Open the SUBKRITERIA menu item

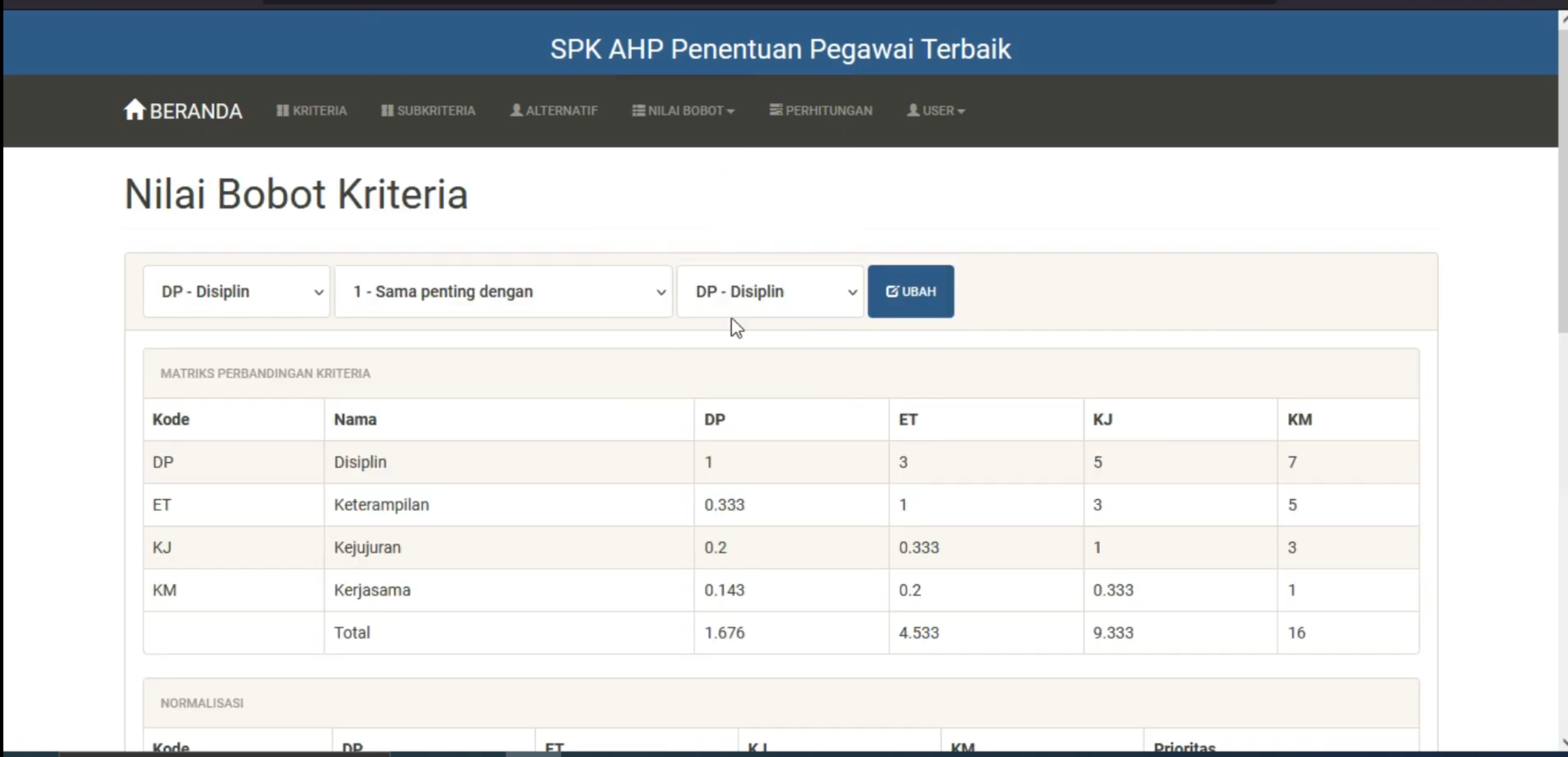click(x=428, y=111)
